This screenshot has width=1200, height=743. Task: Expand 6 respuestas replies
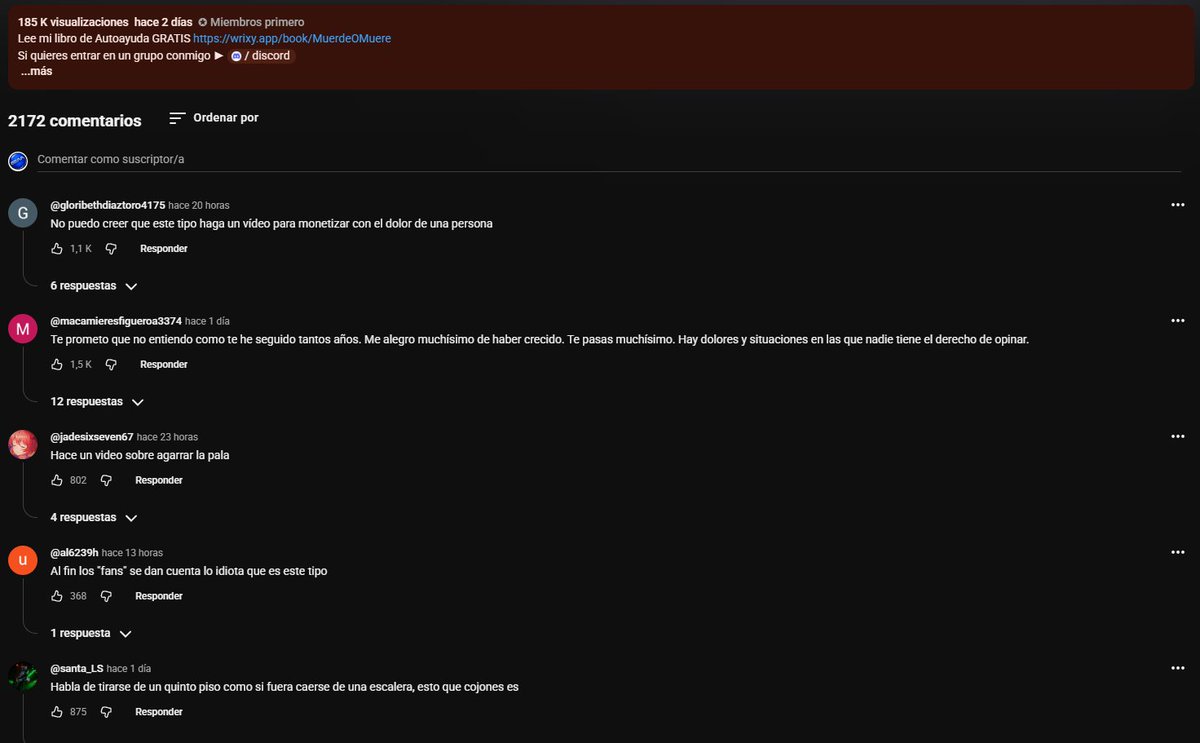tap(94, 286)
